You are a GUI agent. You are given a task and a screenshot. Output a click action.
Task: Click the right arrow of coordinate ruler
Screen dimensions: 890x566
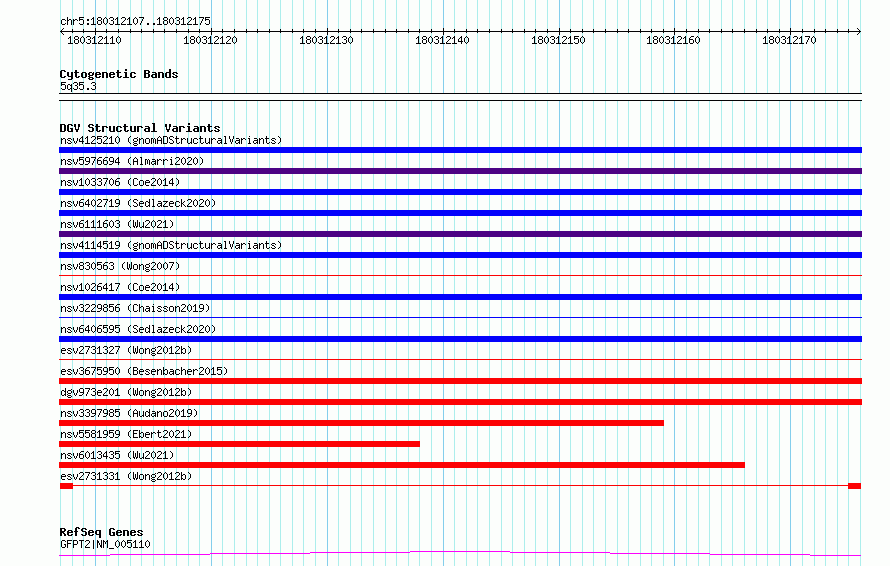coord(859,32)
